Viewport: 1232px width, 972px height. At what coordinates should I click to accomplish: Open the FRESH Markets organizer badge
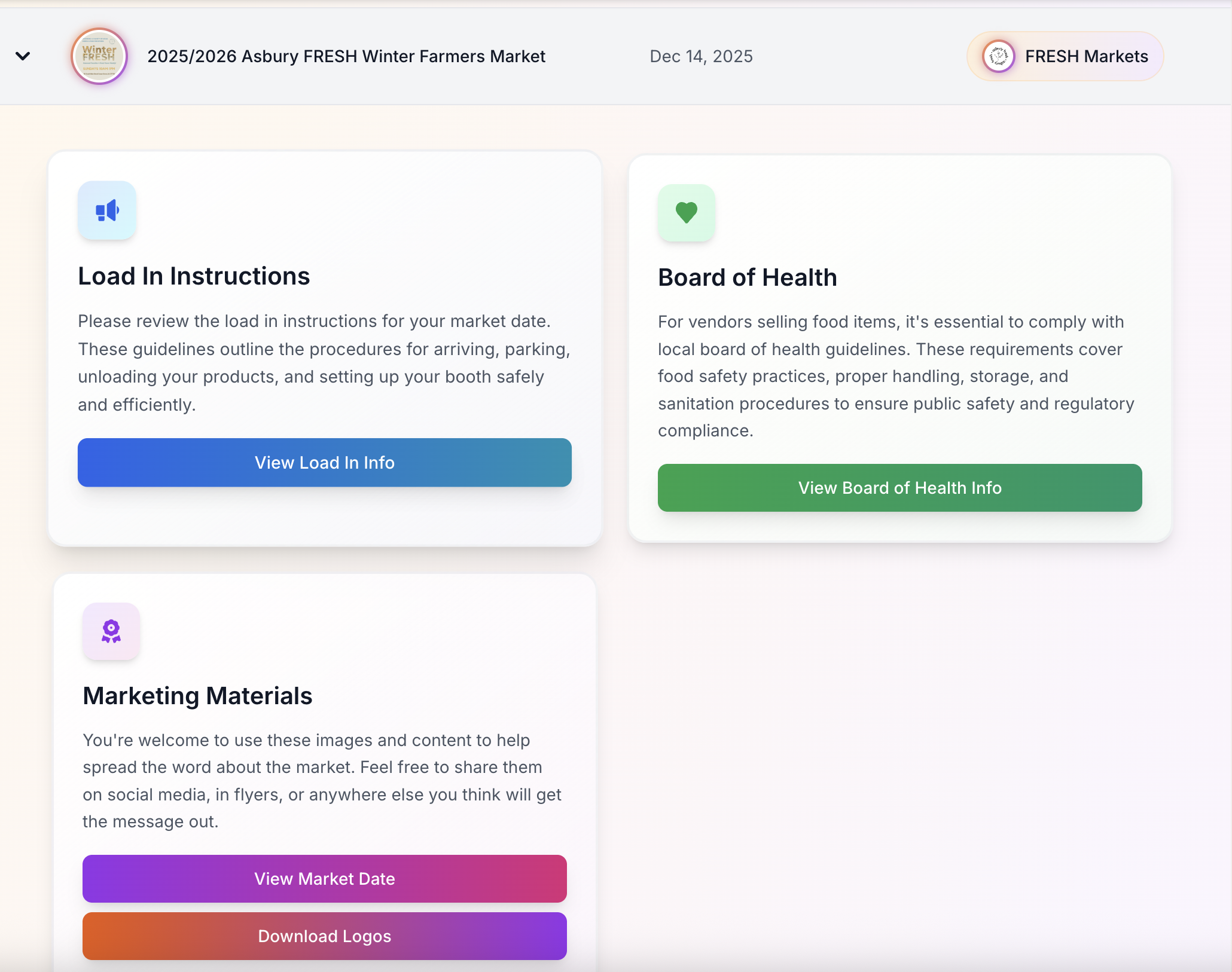click(1086, 56)
